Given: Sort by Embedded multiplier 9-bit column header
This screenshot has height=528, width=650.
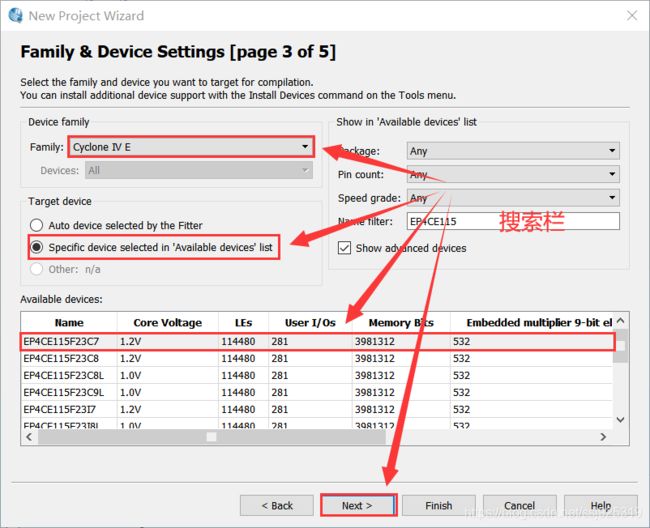Looking at the screenshot, I should 531,322.
